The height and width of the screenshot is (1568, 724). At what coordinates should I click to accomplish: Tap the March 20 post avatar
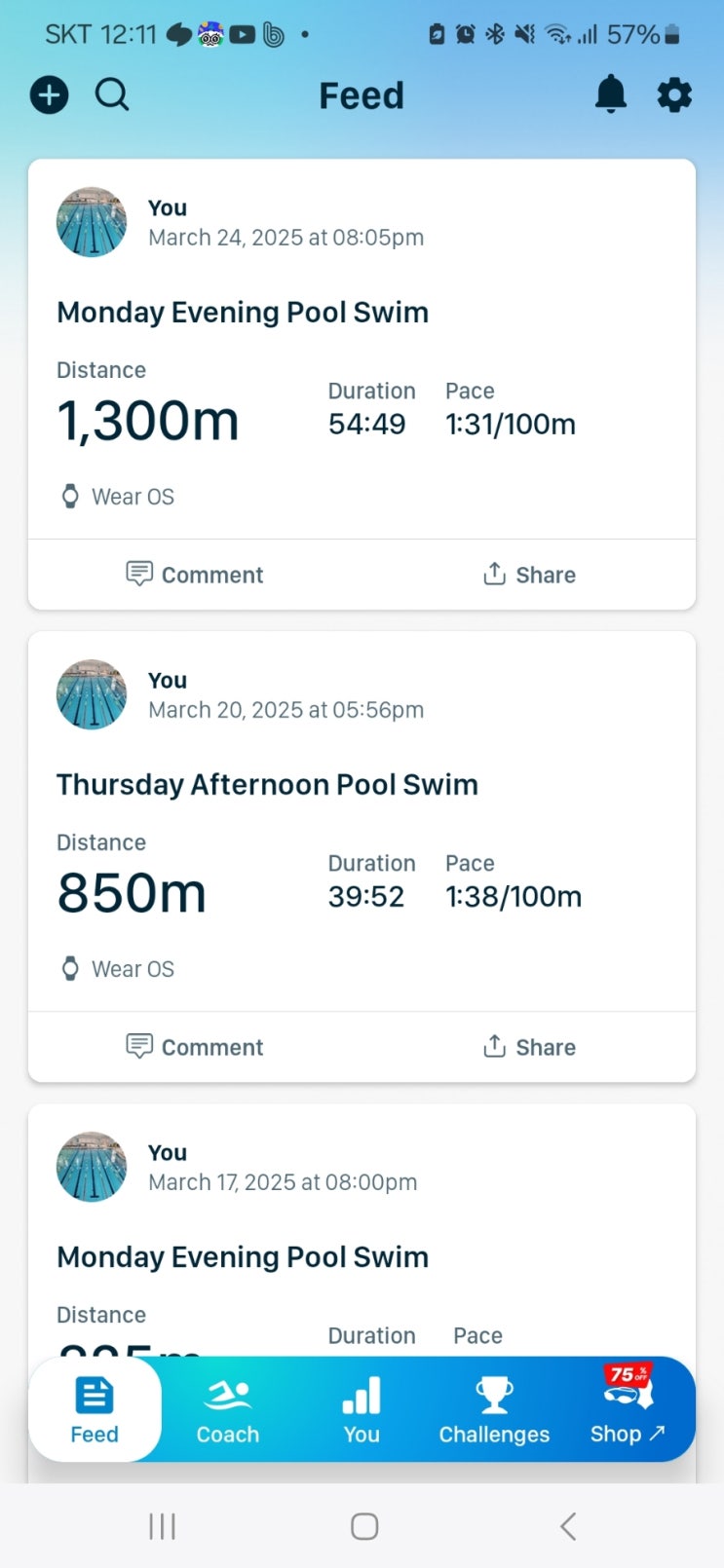click(x=92, y=694)
